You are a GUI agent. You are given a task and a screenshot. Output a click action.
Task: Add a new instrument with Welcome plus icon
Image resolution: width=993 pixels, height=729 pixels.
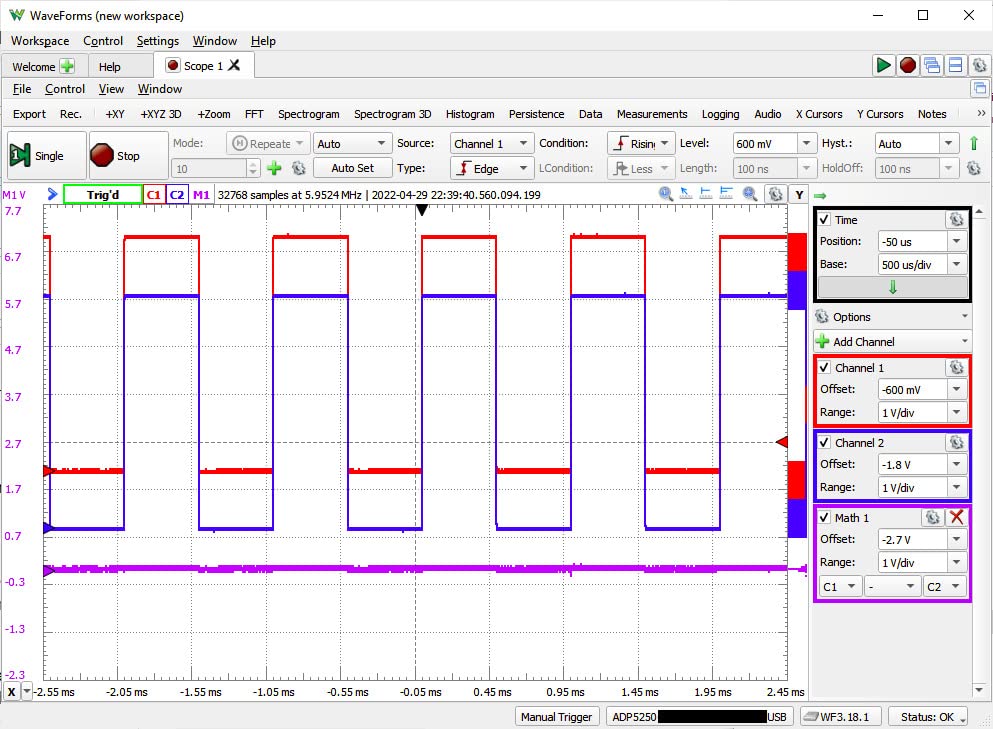(x=67, y=67)
